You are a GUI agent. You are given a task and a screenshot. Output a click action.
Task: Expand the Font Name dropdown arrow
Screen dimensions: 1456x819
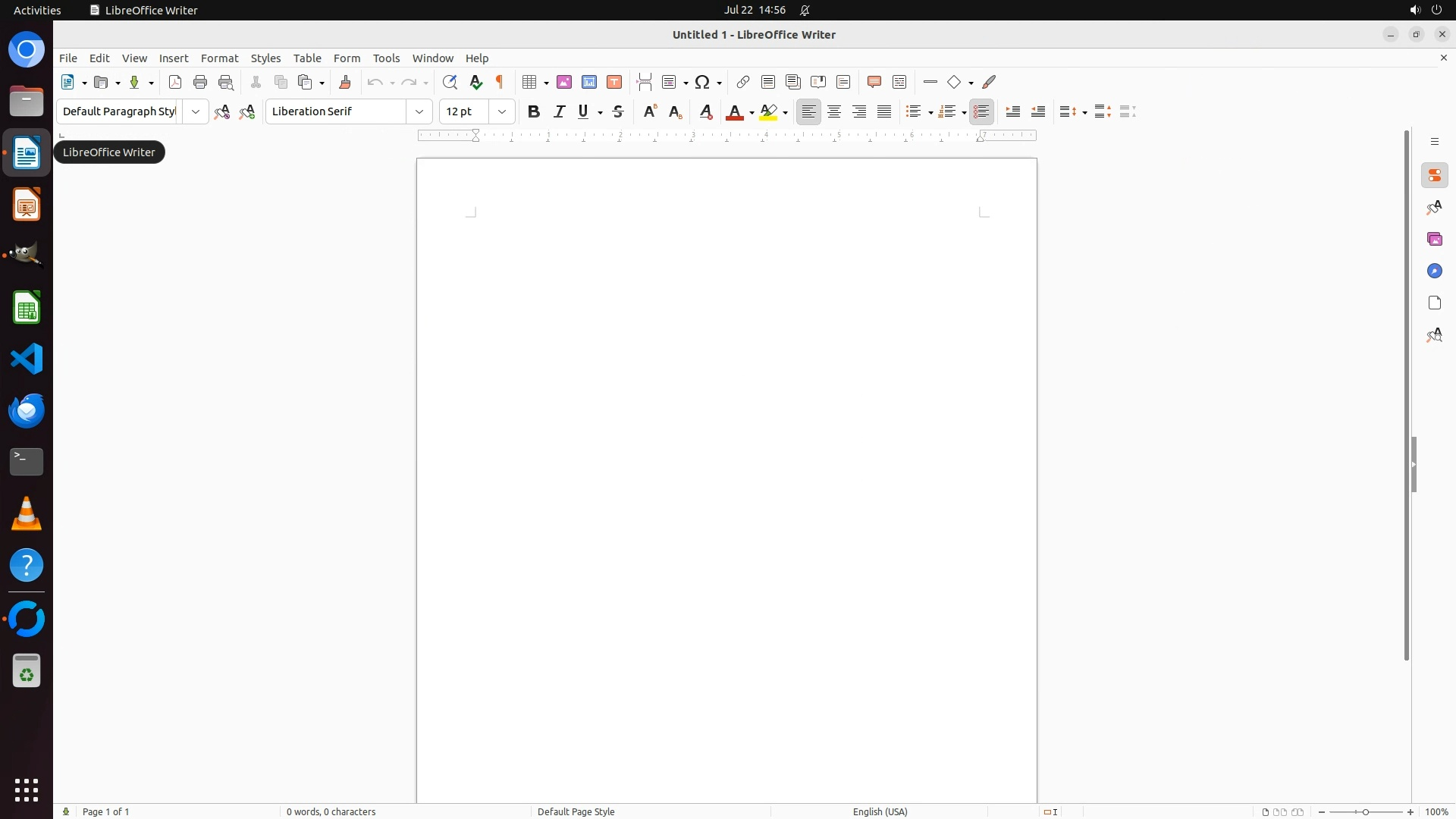click(419, 111)
